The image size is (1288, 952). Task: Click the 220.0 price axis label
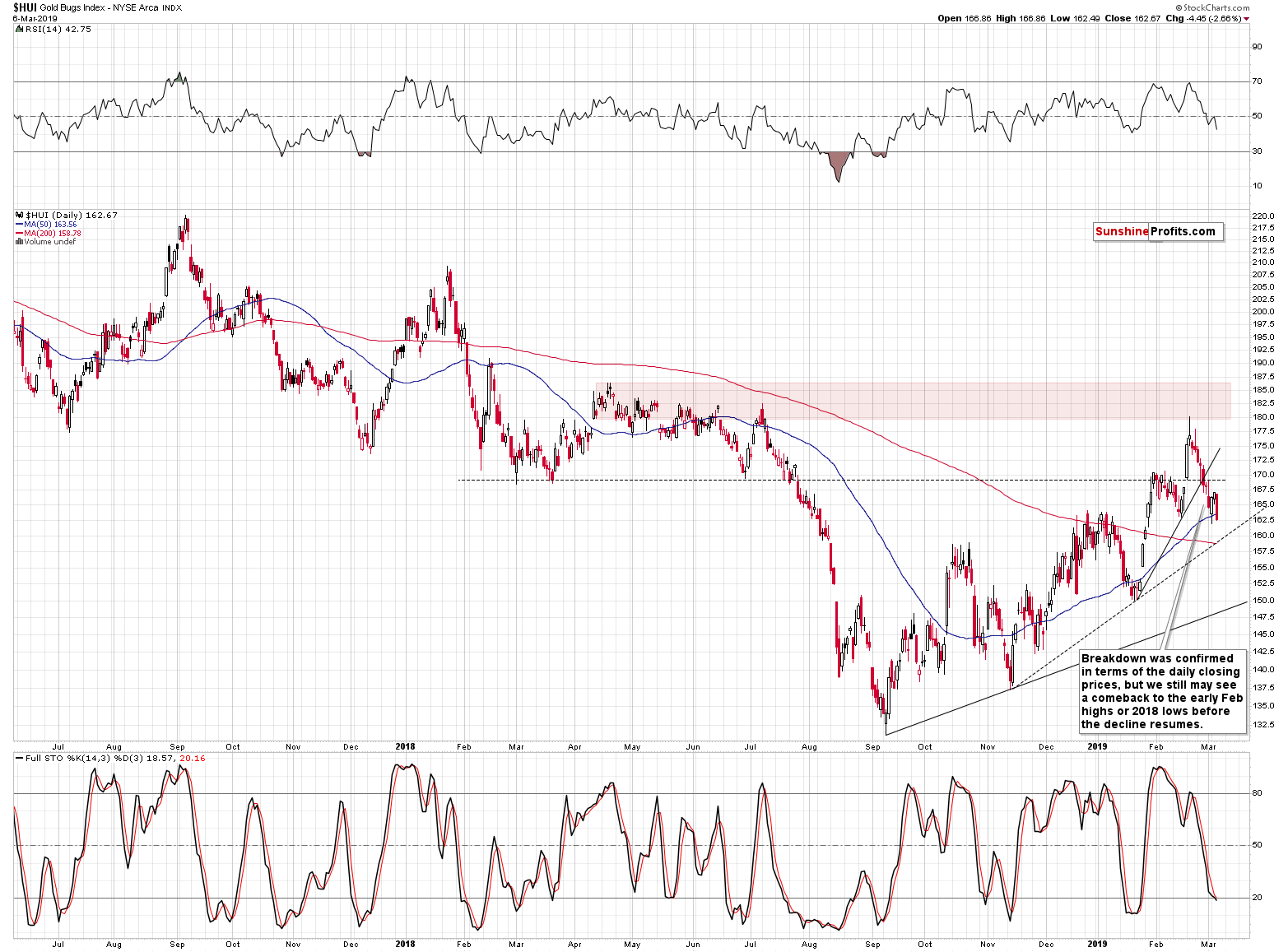(x=1262, y=216)
